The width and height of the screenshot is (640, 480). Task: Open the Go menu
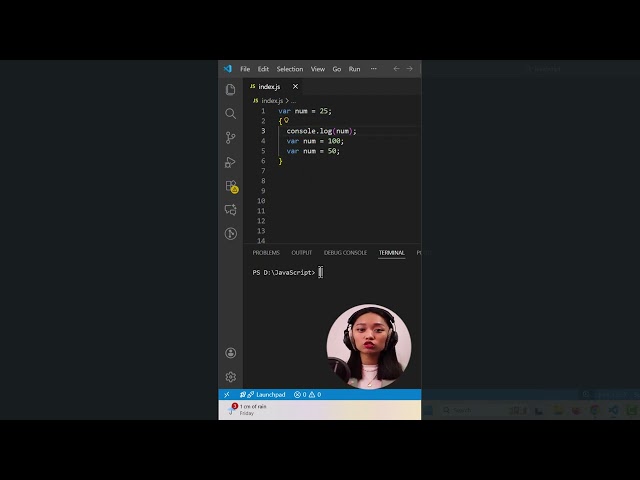coord(337,69)
